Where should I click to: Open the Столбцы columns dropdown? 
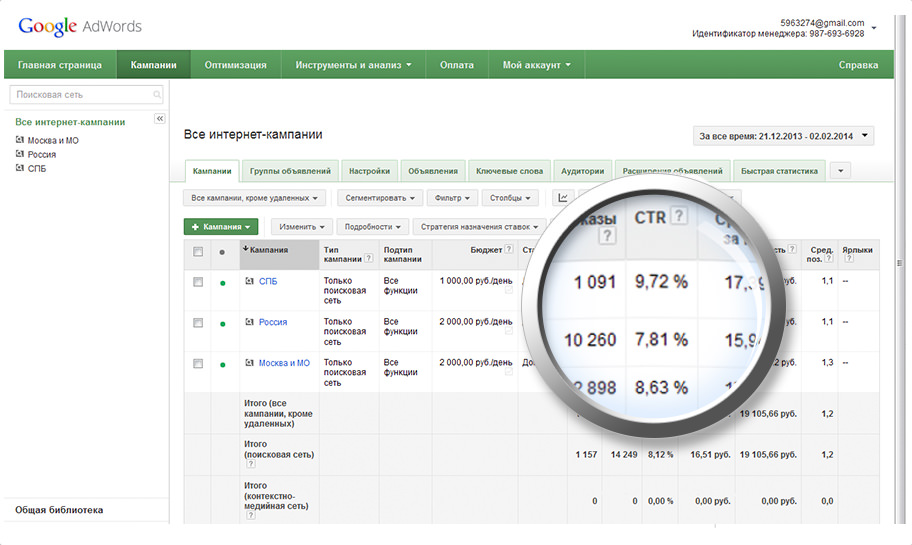(x=510, y=198)
